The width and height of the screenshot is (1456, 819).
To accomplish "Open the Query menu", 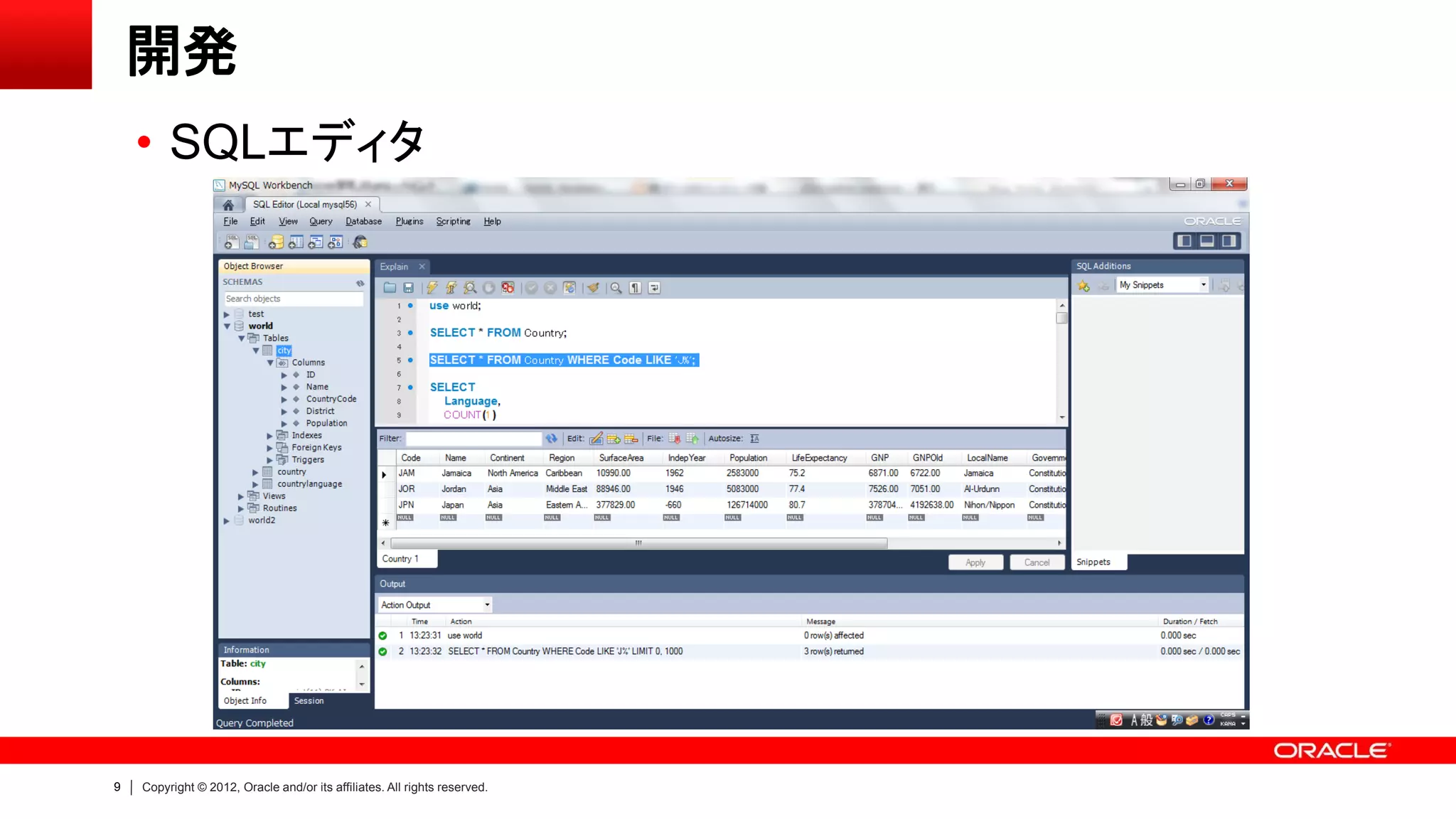I will (321, 222).
